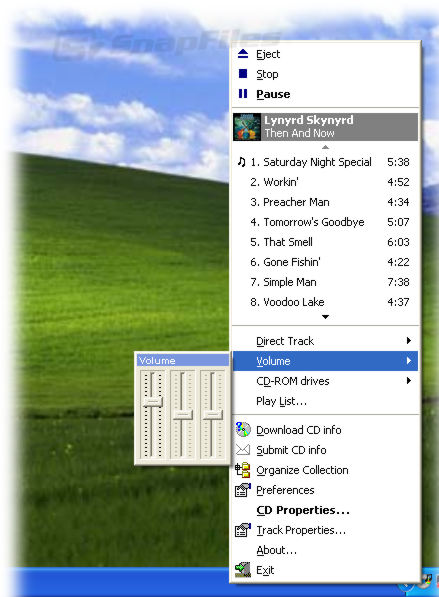Click the Submit CD info envelope icon
439x597 pixels.
point(243,450)
